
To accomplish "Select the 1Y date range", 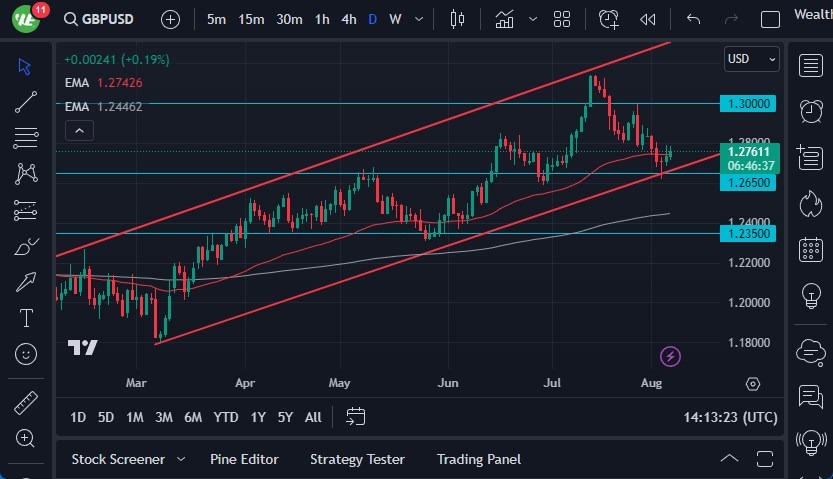I will [258, 417].
